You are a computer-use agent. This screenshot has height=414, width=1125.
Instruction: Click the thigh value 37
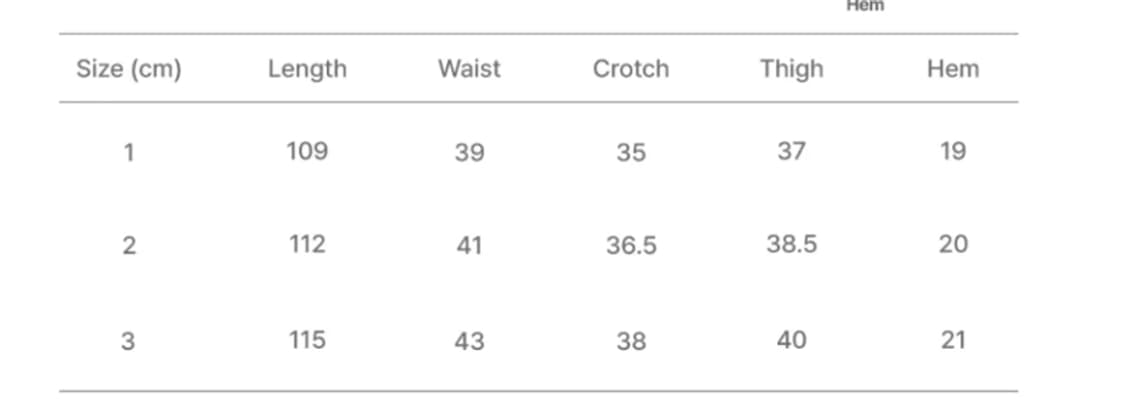pos(791,151)
